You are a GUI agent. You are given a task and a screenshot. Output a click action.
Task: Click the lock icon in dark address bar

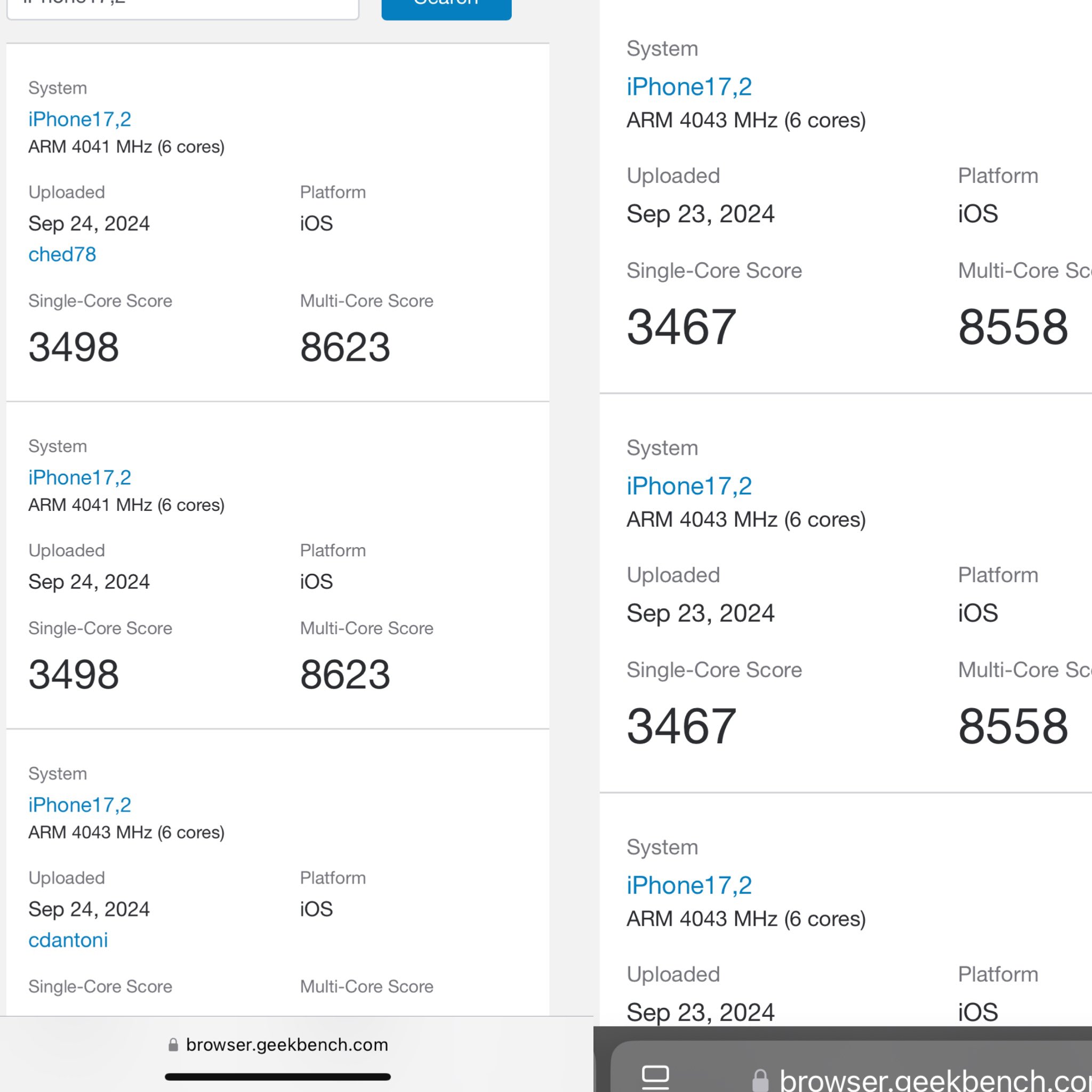point(760,1080)
